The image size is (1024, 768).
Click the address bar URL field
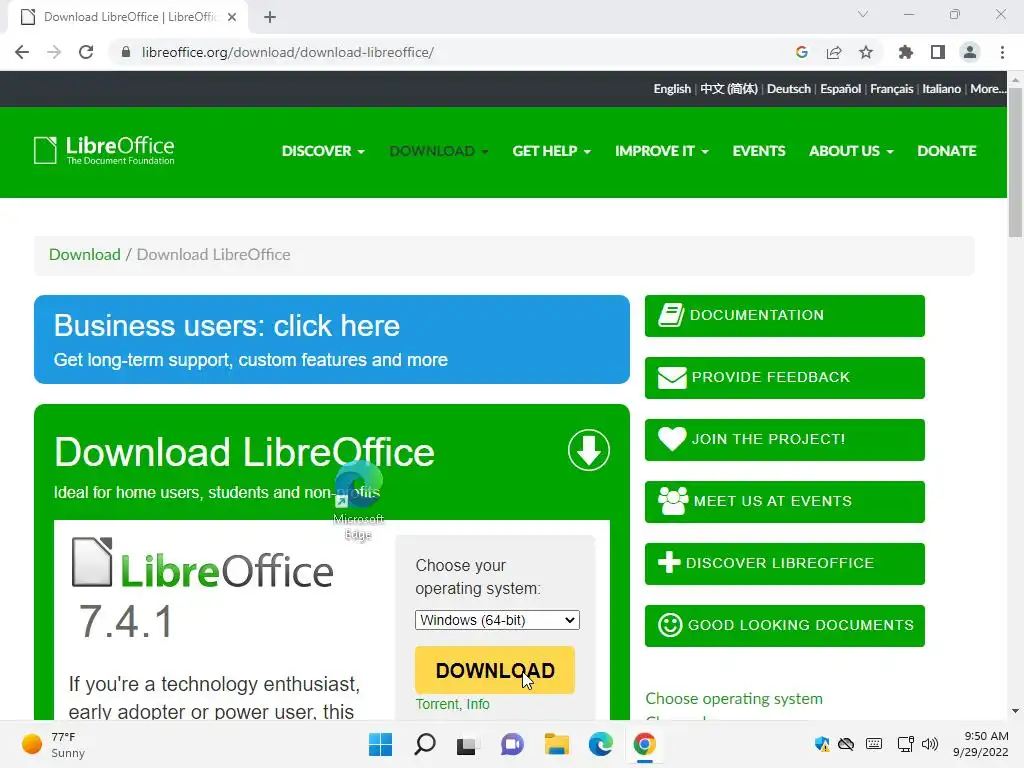451,52
